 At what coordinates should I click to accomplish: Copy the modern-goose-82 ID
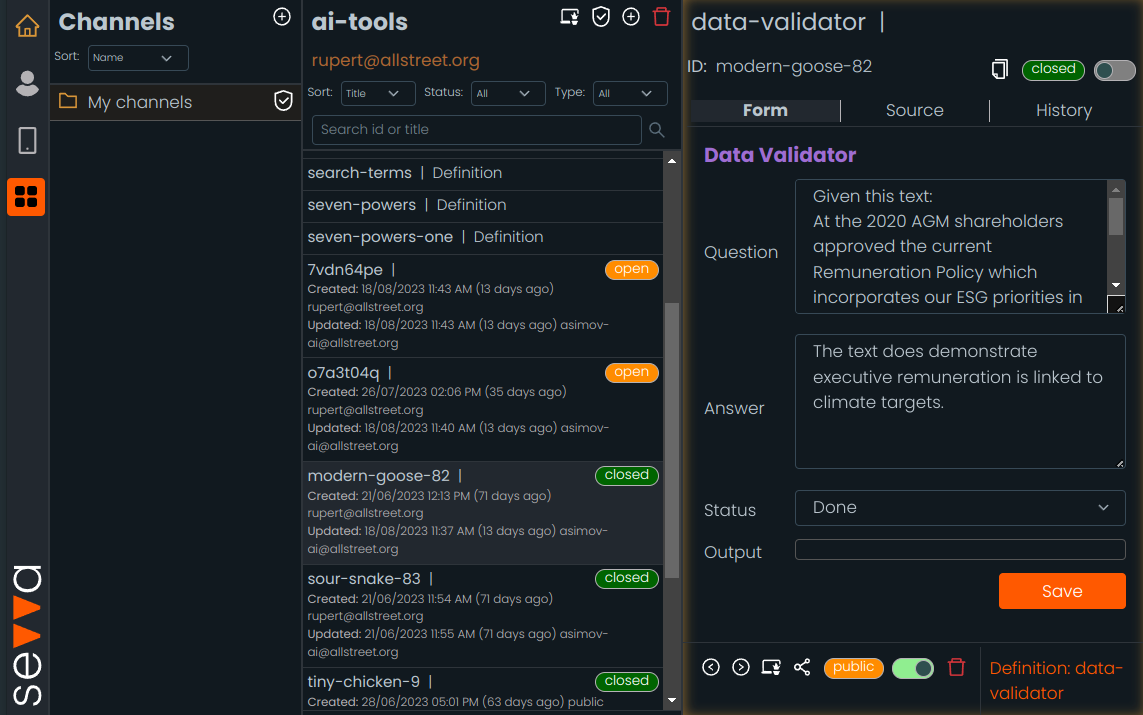point(999,69)
